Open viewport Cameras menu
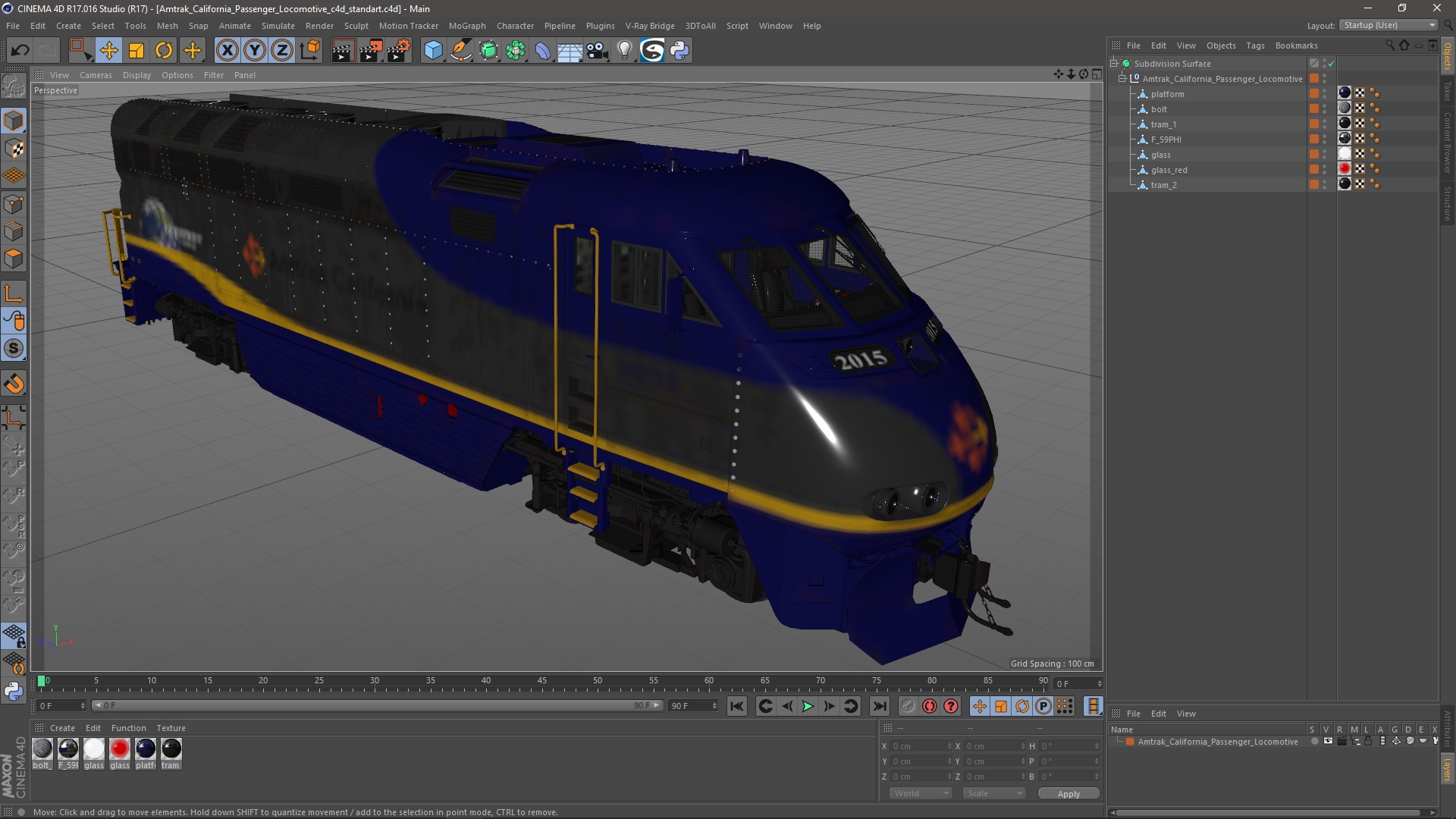This screenshot has width=1456, height=819. click(96, 75)
